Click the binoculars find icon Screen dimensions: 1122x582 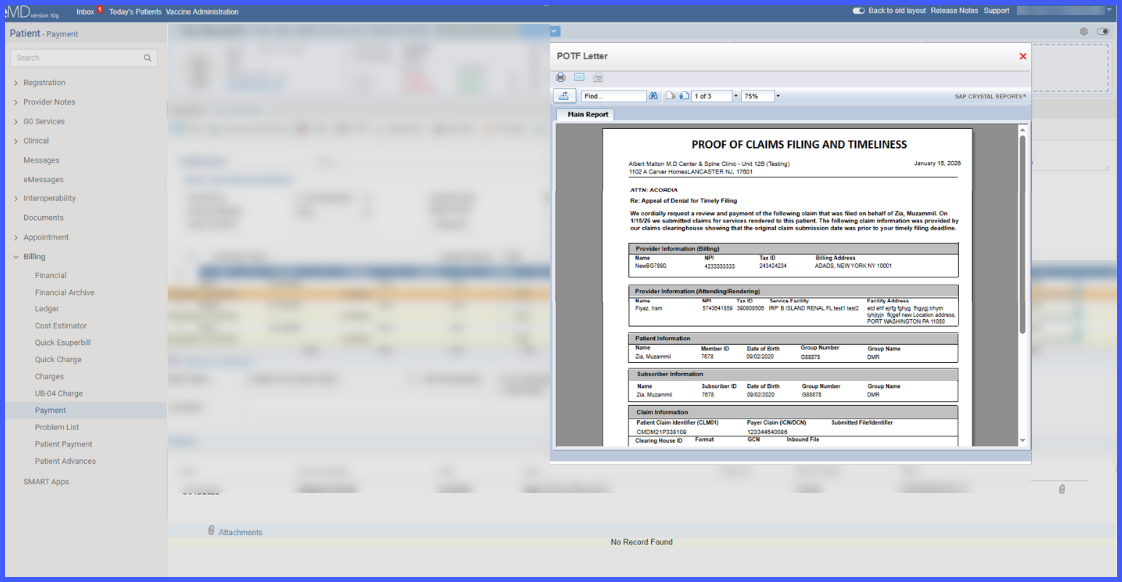click(x=653, y=96)
